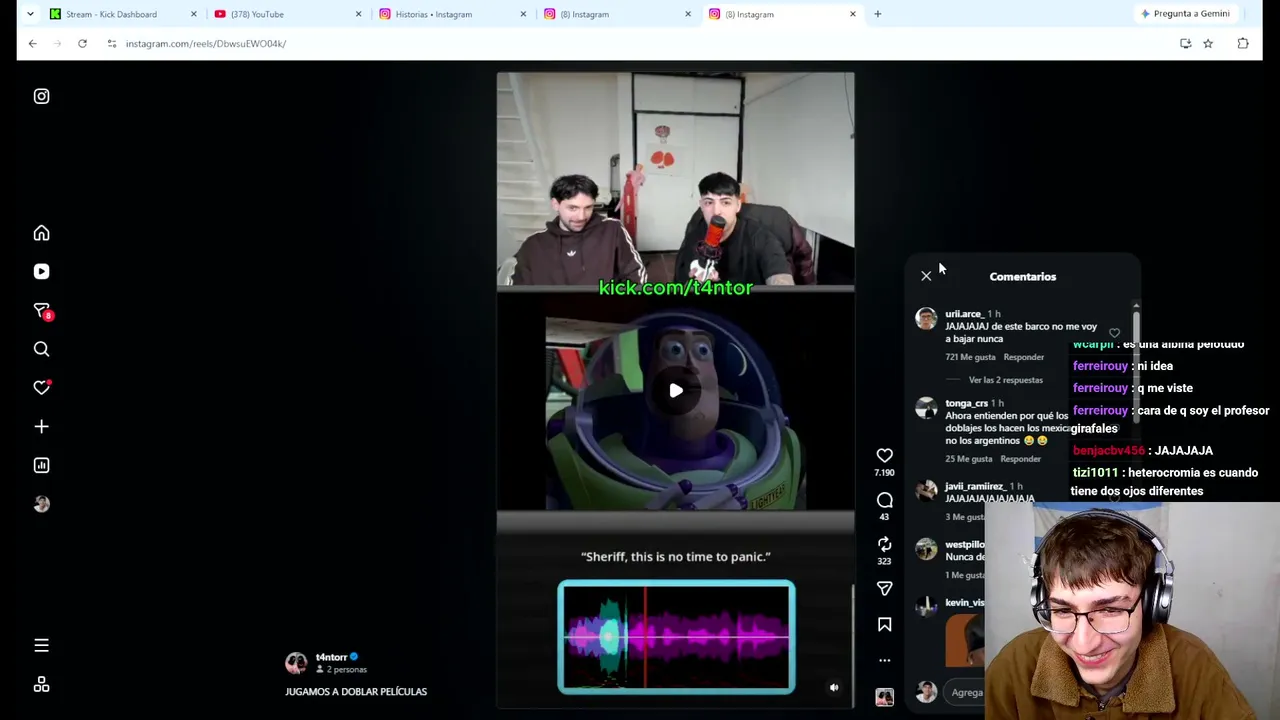The width and height of the screenshot is (1280, 720).
Task: Show the '2 personas' tagged users
Action: [342, 670]
